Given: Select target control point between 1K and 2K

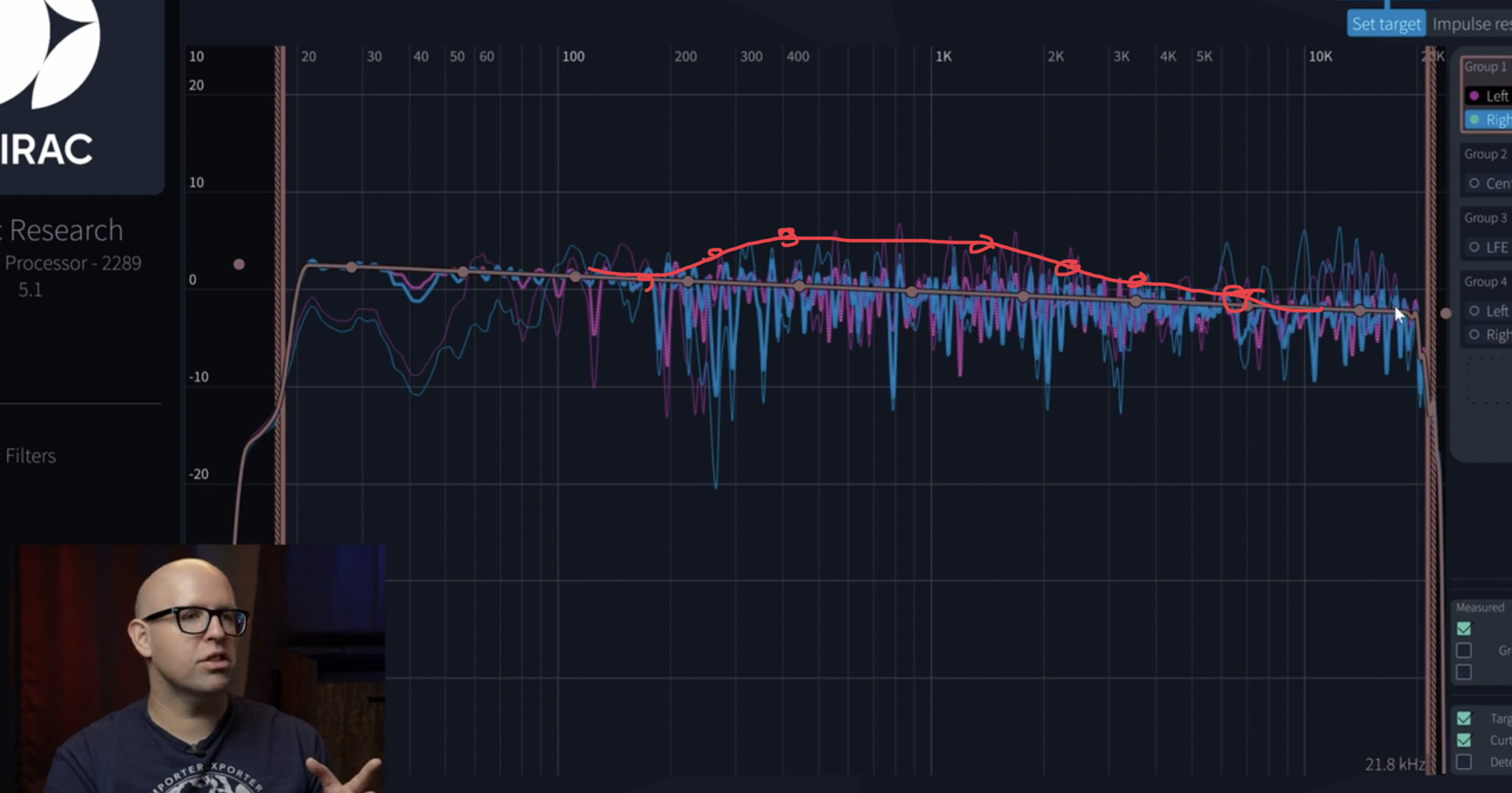Looking at the screenshot, I should (1023, 296).
